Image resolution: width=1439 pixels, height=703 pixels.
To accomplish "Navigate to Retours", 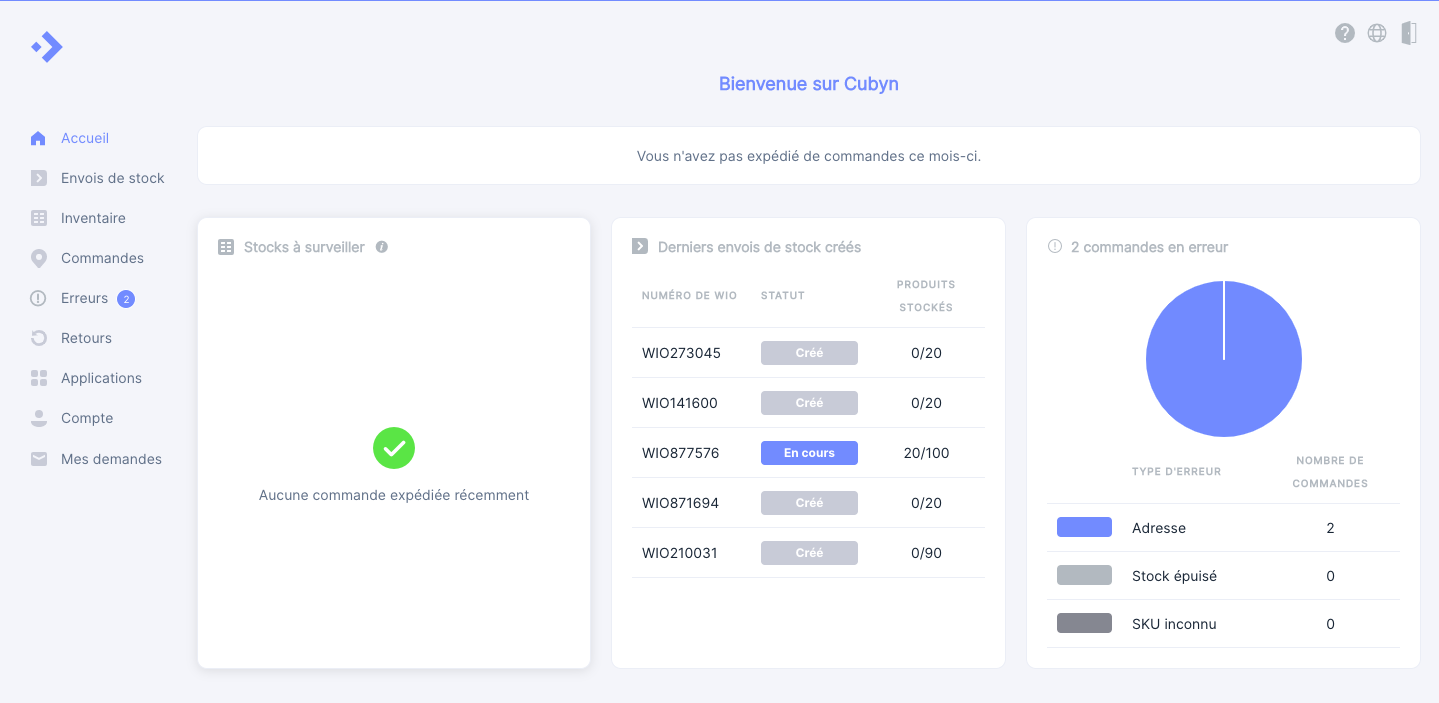I will click(x=88, y=338).
